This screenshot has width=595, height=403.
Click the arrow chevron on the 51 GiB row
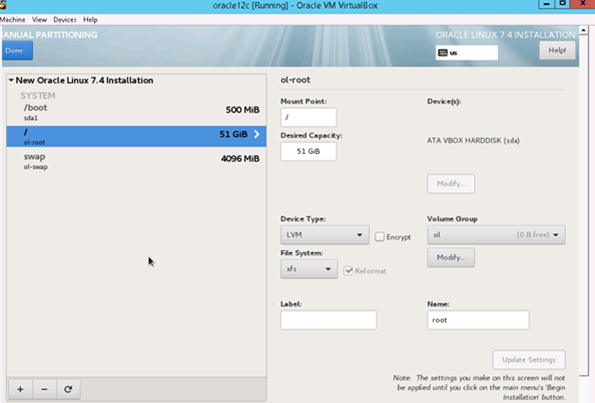tap(257, 134)
